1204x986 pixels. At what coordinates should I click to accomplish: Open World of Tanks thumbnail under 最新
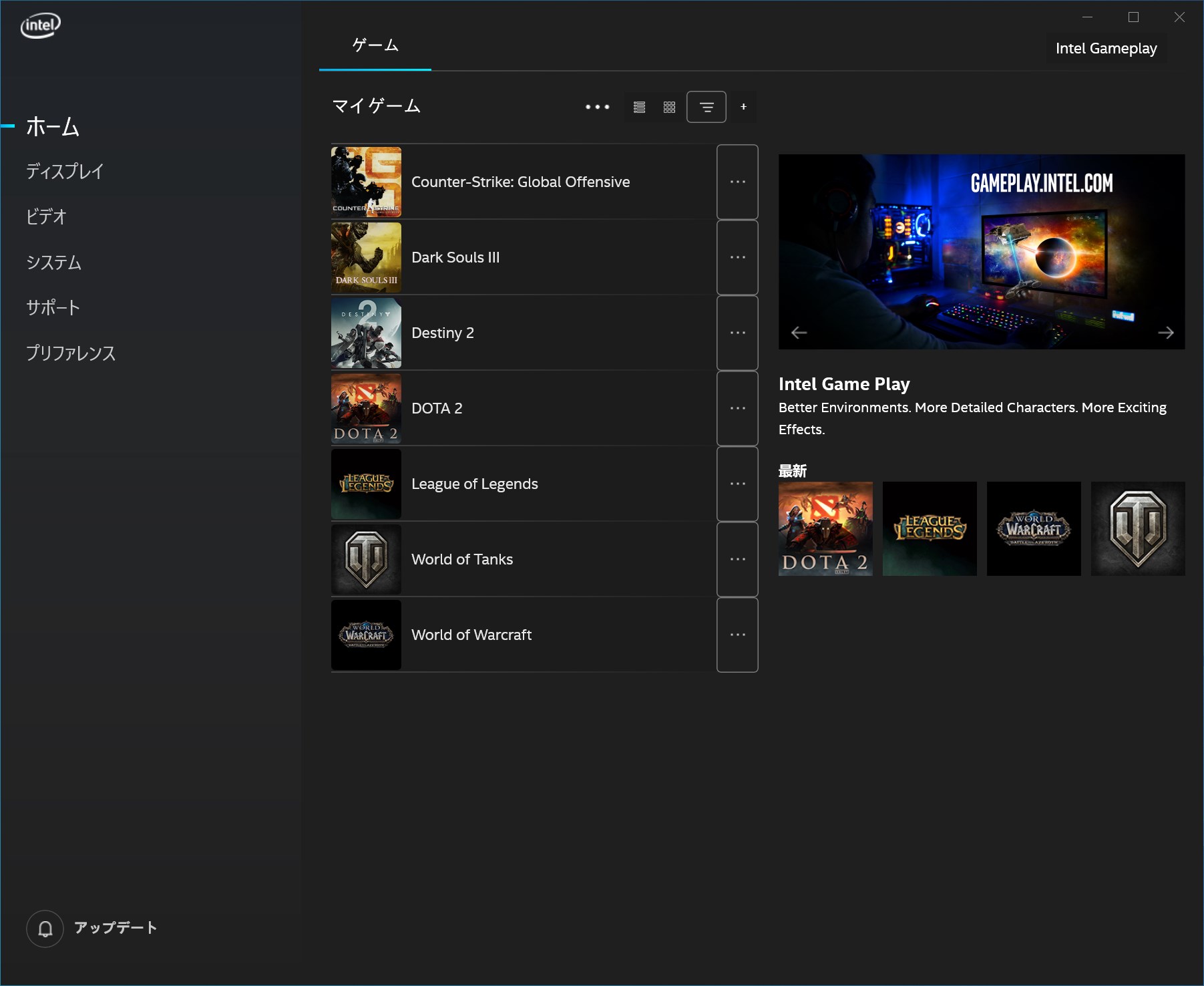tap(1138, 528)
